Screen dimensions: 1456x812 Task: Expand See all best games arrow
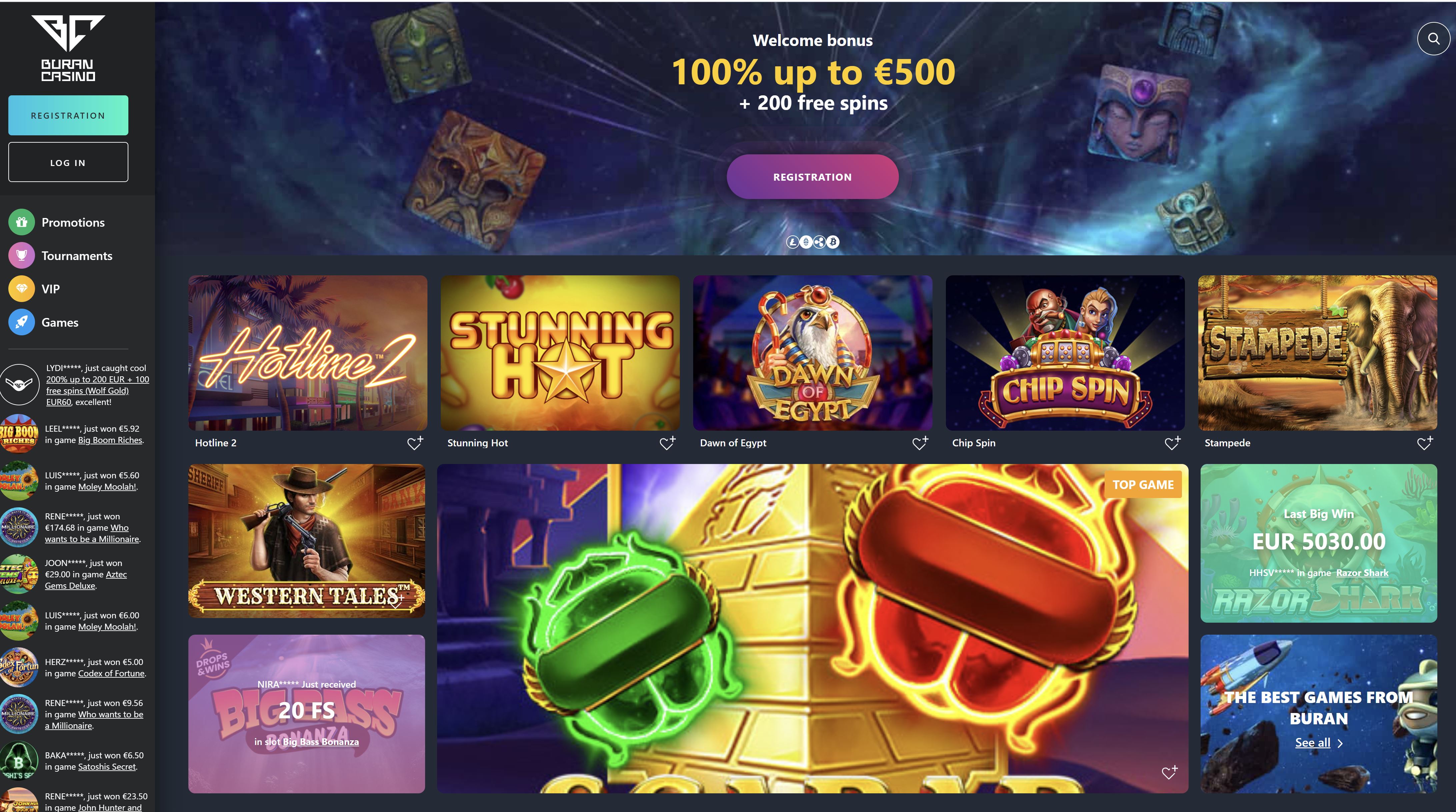(1340, 743)
